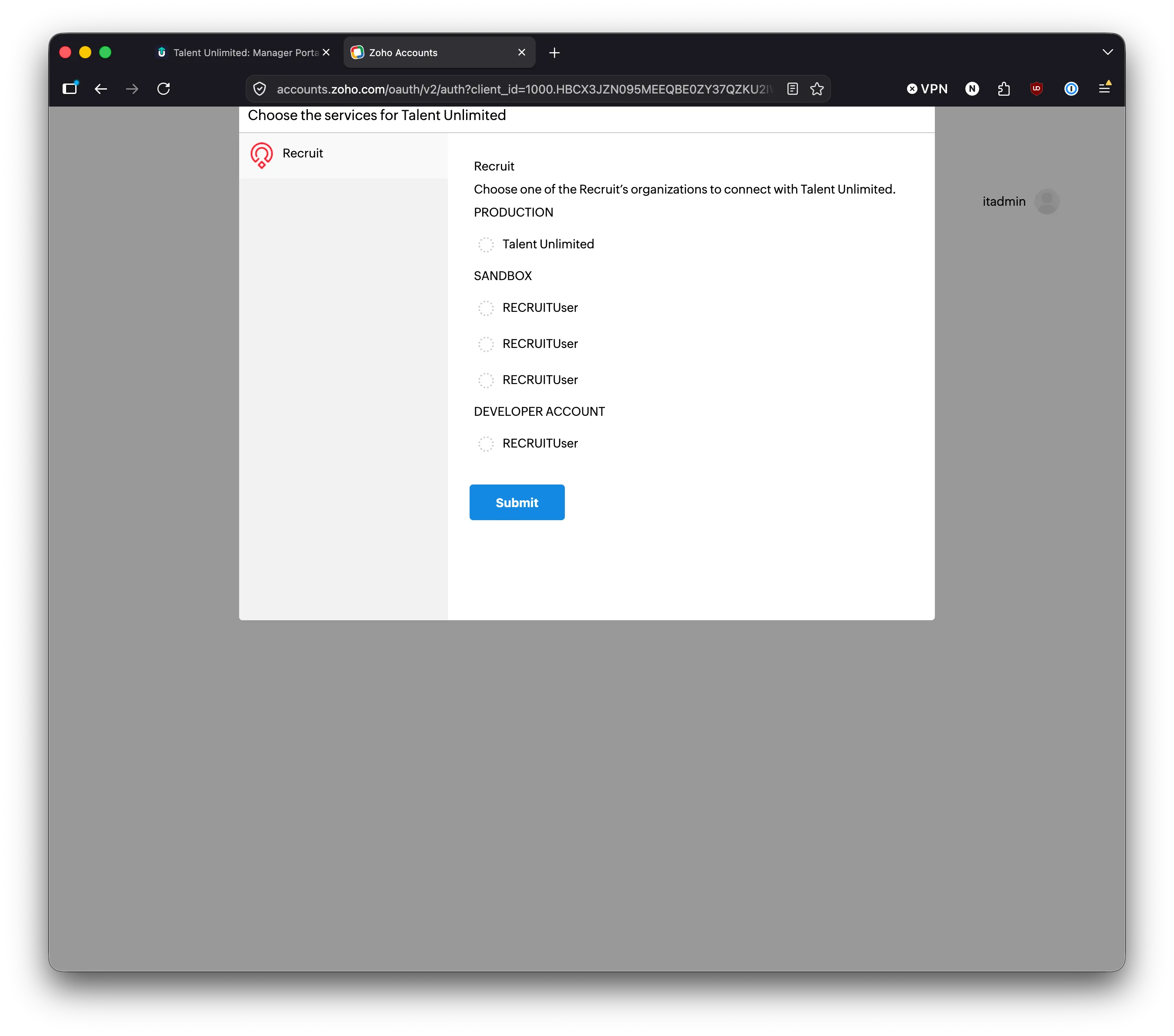Close the Talent Unlimited Manager Portal tab
The image size is (1174, 1036).
point(326,52)
